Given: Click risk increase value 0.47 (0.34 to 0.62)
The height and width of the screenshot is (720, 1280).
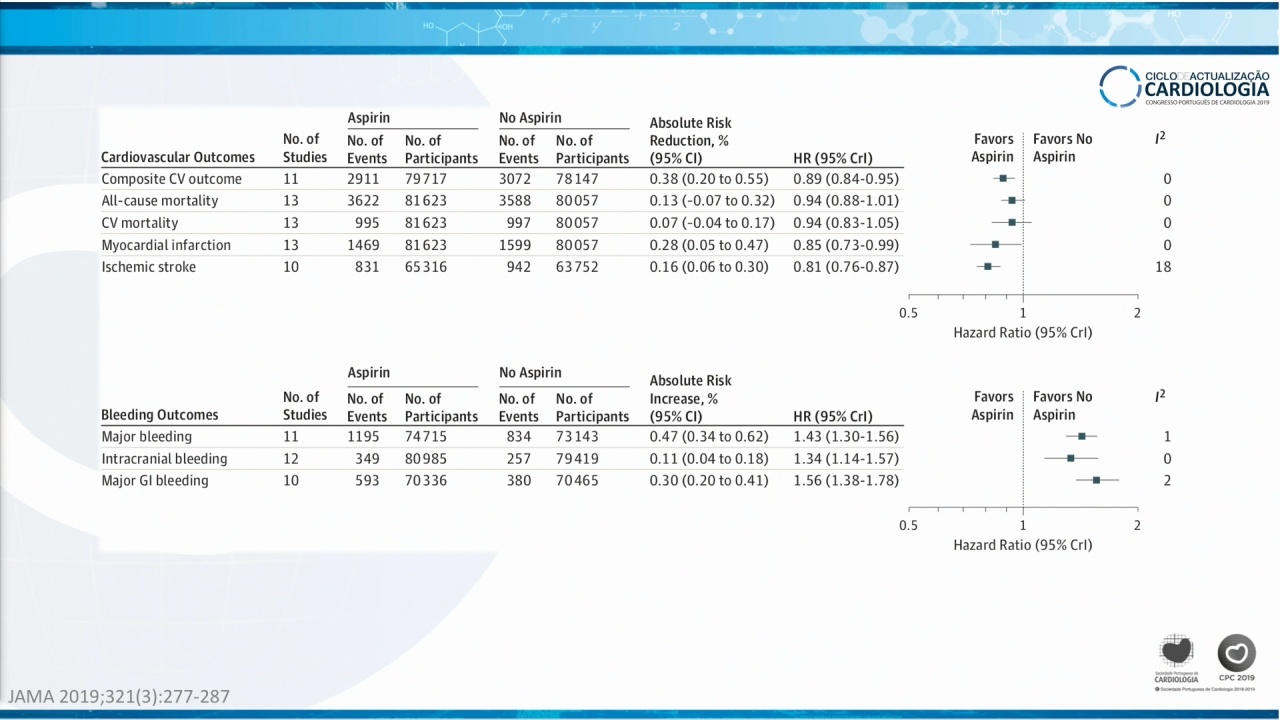Looking at the screenshot, I should click(x=709, y=437).
